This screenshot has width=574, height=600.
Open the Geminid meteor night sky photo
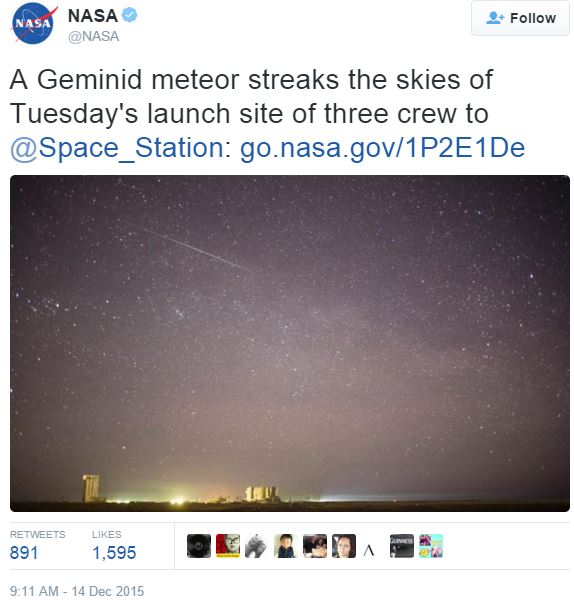tap(290, 343)
